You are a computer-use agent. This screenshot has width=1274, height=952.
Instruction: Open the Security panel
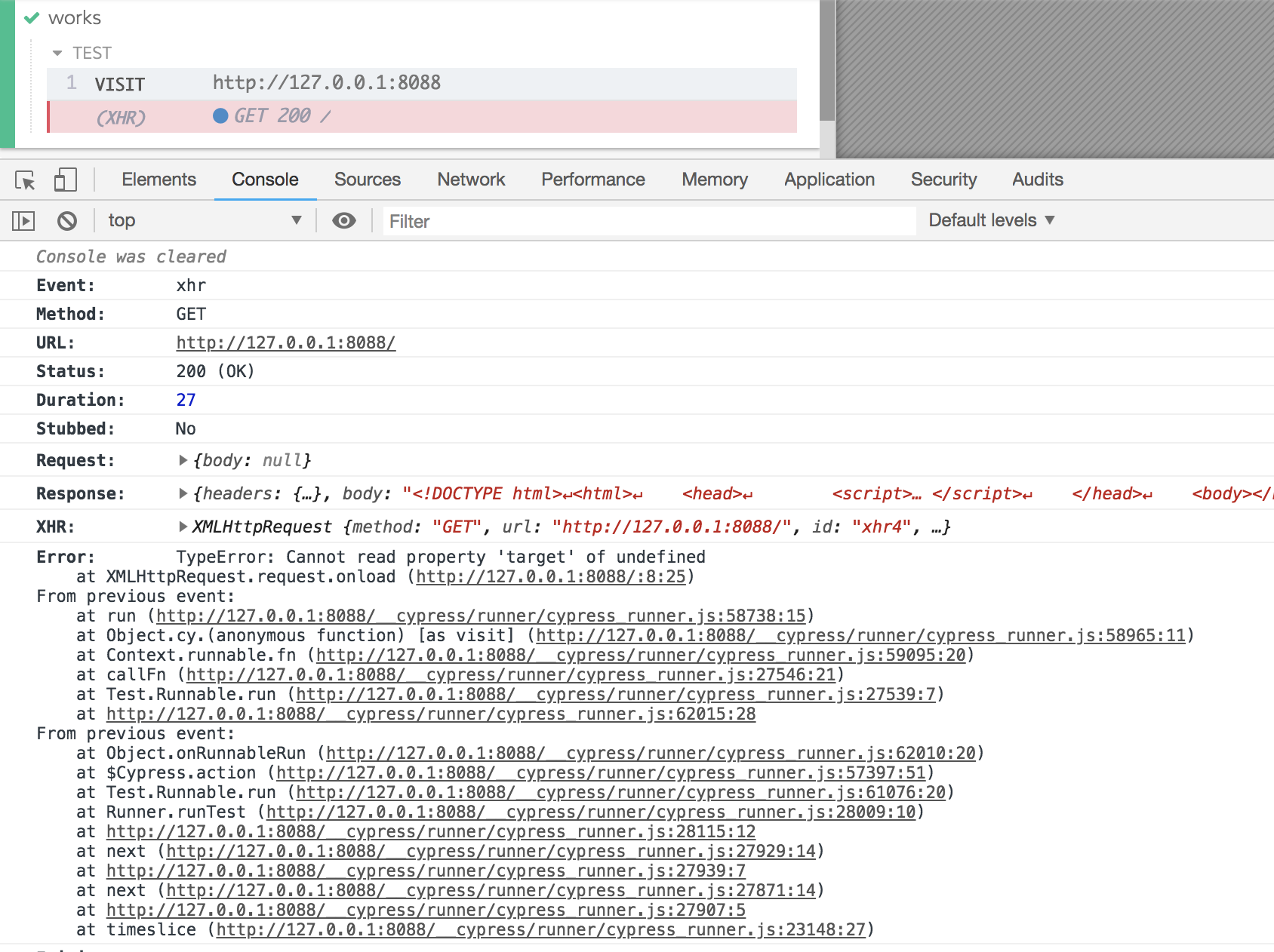click(x=943, y=180)
